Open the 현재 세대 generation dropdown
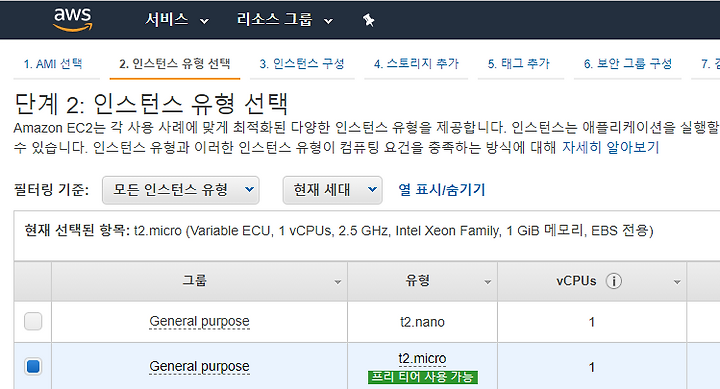The height and width of the screenshot is (389, 720). point(332,190)
